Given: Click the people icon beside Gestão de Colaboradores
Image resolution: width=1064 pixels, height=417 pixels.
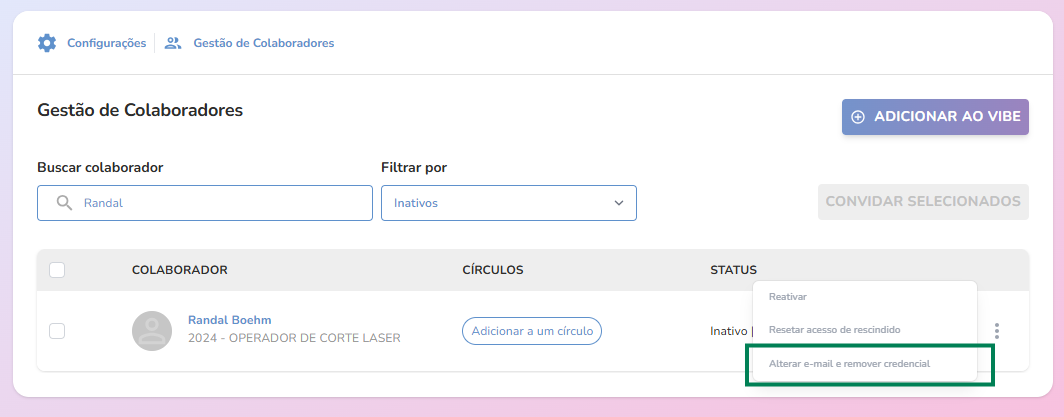Looking at the screenshot, I should [x=173, y=43].
